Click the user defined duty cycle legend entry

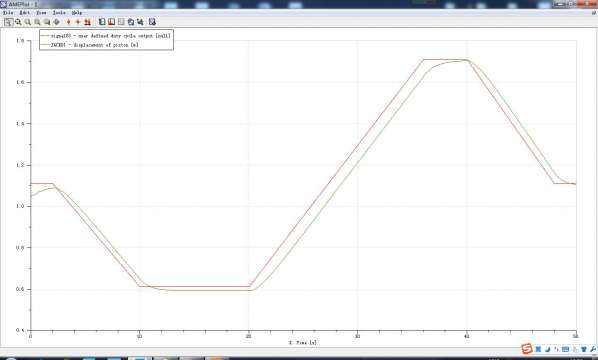click(106, 35)
